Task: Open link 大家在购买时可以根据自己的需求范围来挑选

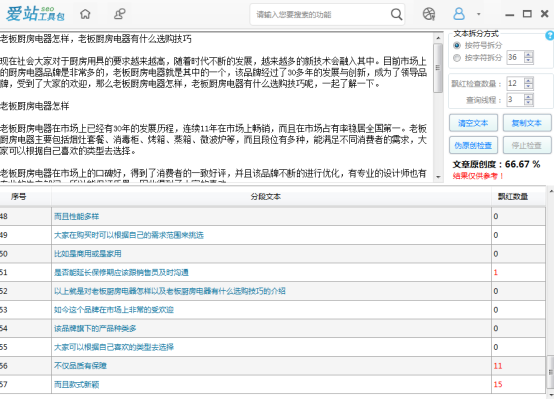Action: tap(129, 235)
